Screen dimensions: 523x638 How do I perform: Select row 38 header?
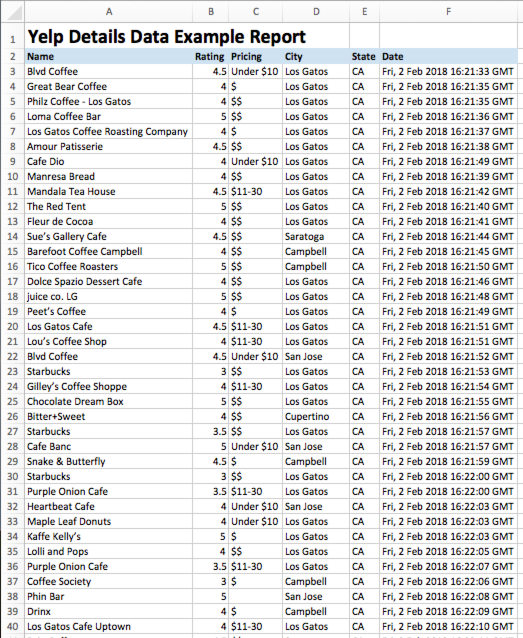point(13,596)
